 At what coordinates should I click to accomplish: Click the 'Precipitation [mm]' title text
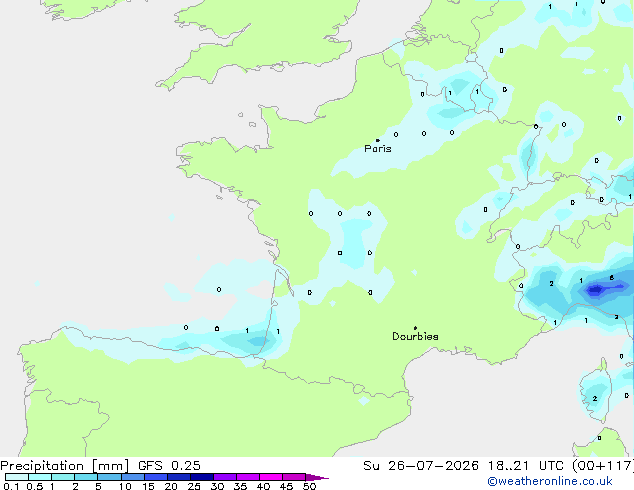click(x=65, y=466)
